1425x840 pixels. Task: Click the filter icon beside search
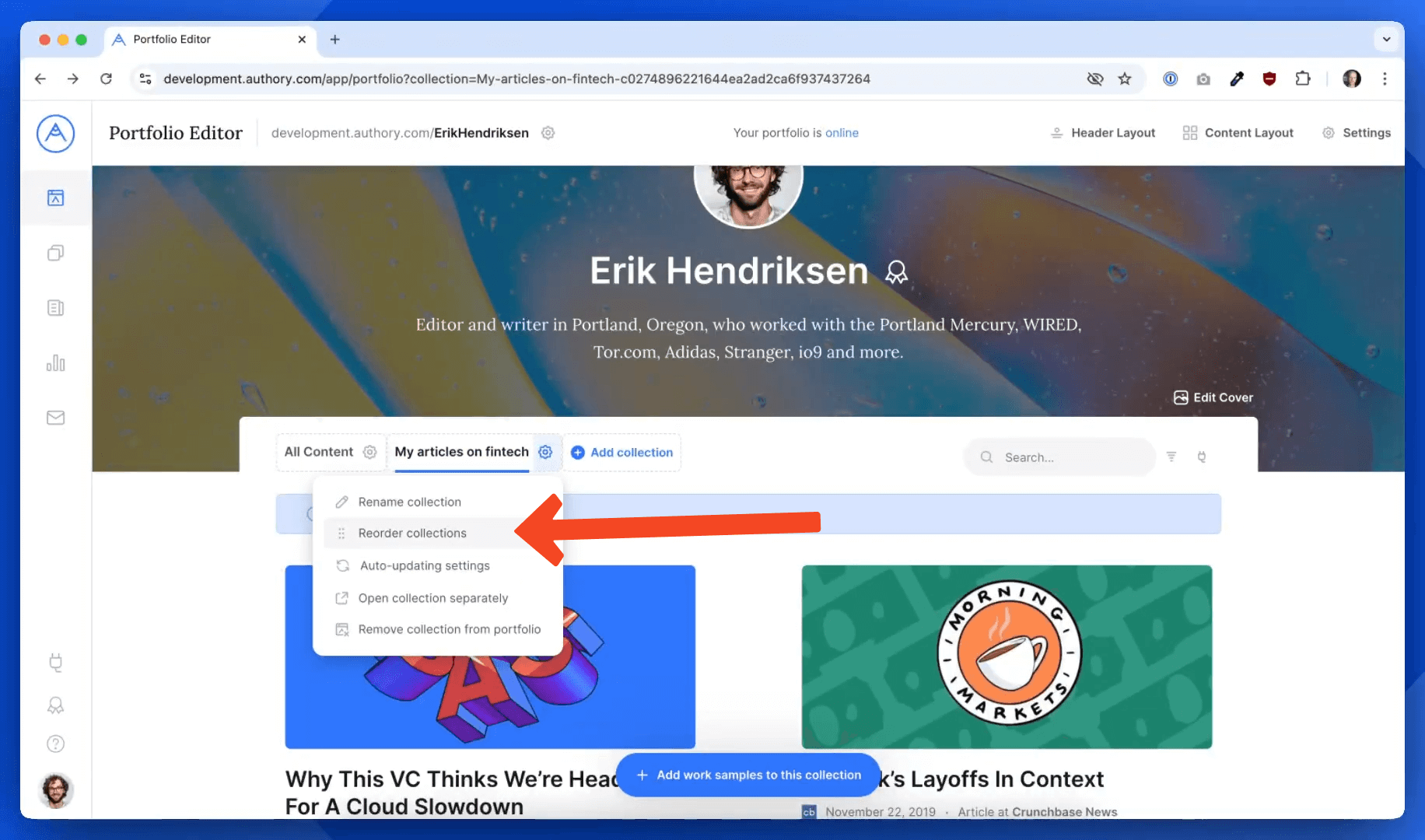tap(1171, 457)
